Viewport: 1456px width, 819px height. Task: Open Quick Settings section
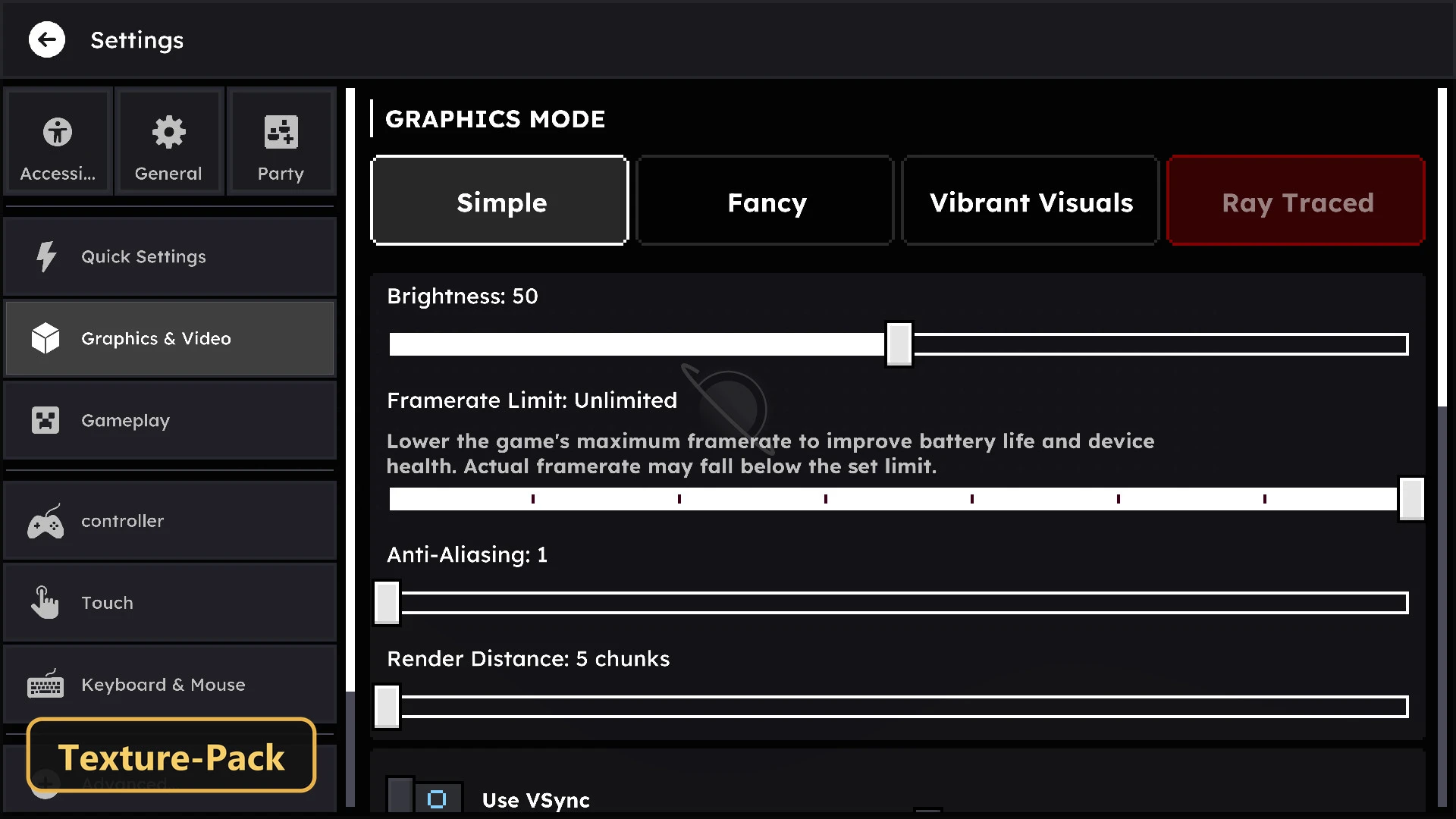[x=170, y=256]
